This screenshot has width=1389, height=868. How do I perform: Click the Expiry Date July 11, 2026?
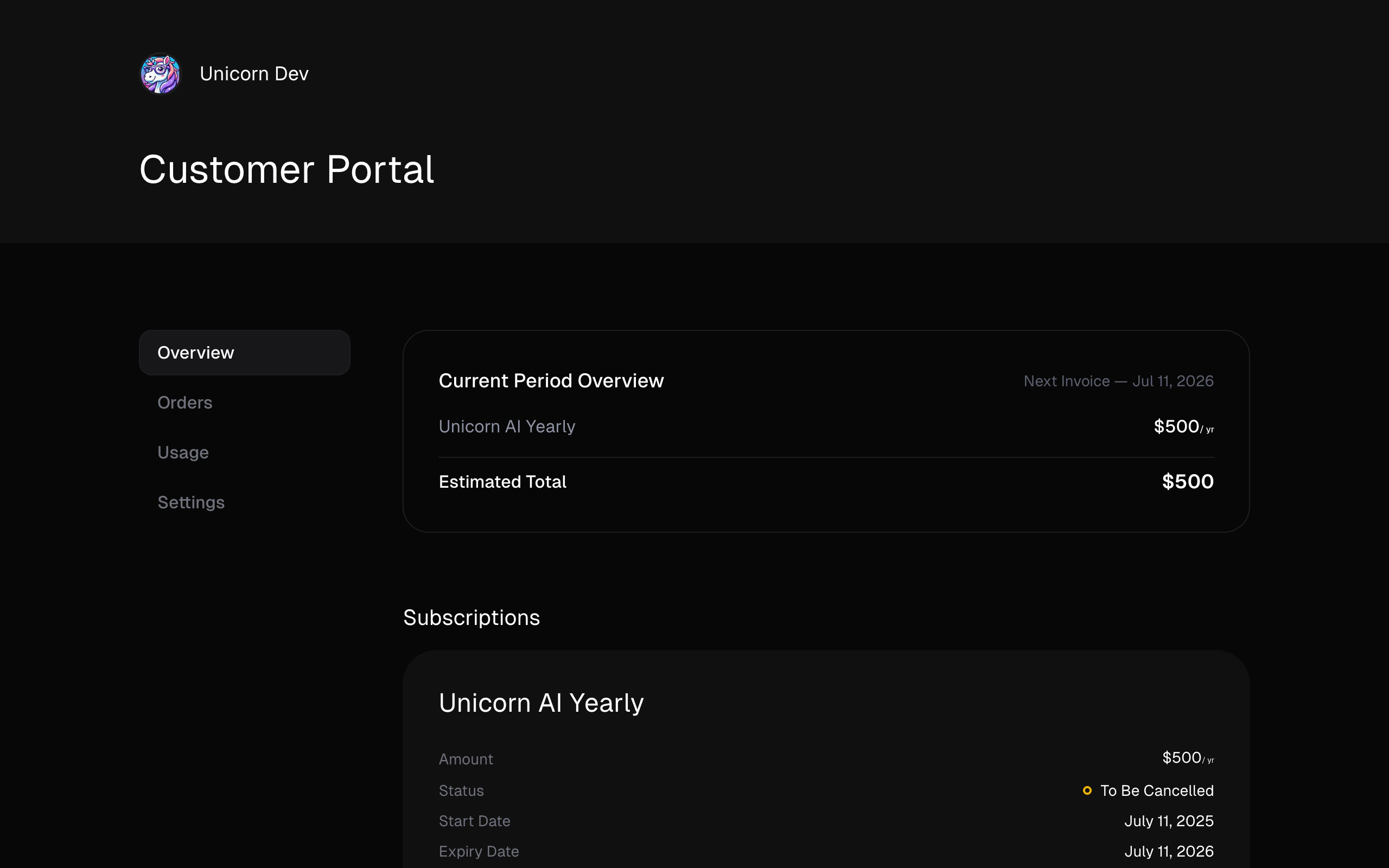(1169, 851)
